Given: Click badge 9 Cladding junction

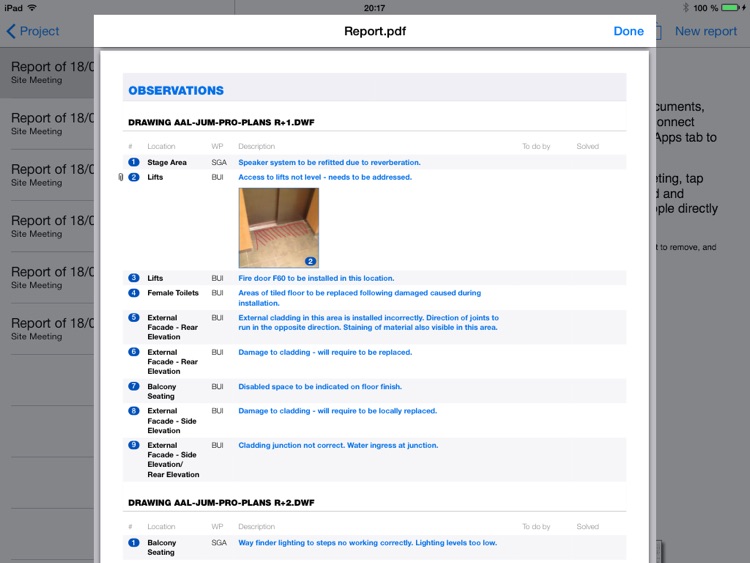Looking at the screenshot, I should tap(134, 445).
